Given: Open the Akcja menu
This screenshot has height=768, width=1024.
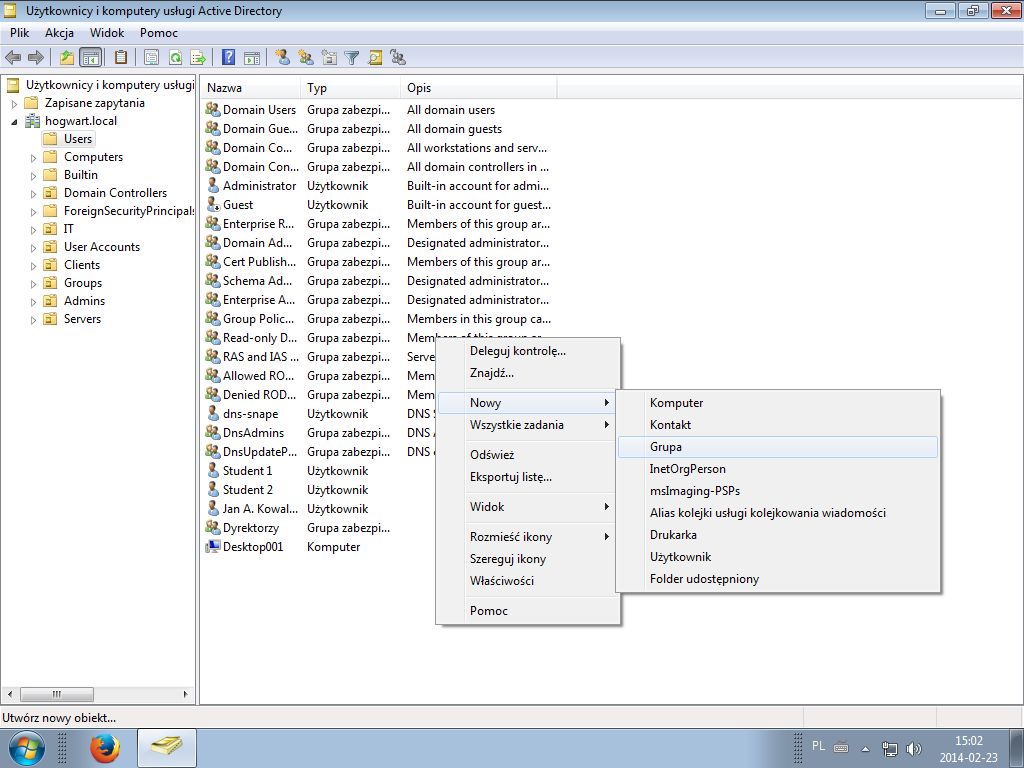Looking at the screenshot, I should pos(59,33).
